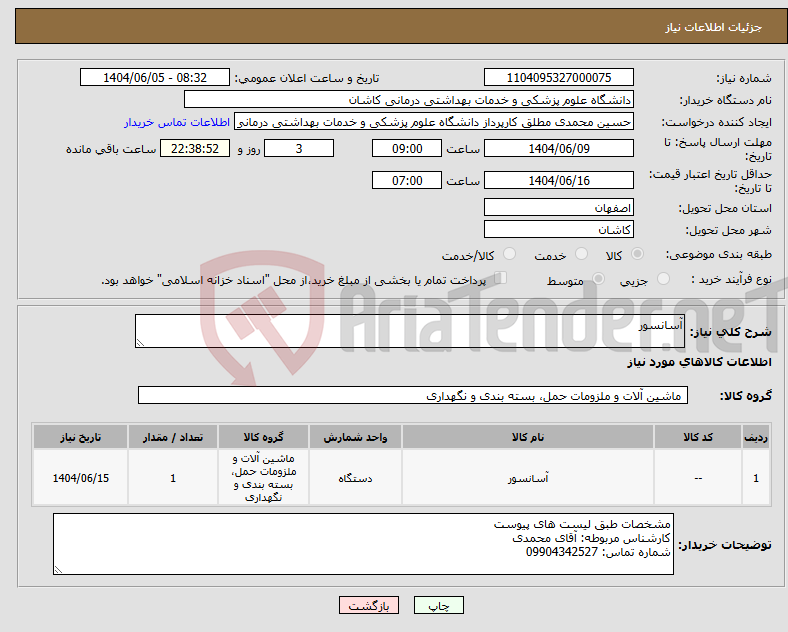Select the کالا radio button

point(637,254)
